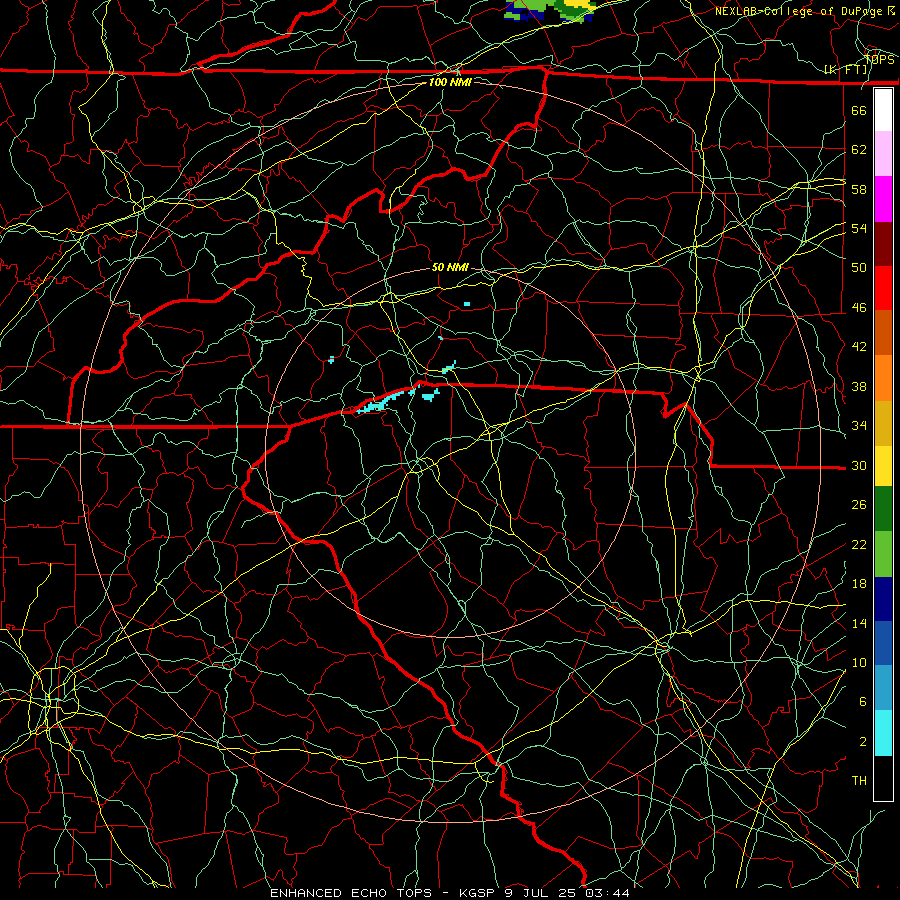
Task: Click the 54 label on the scale
Action: pyautogui.click(x=859, y=228)
